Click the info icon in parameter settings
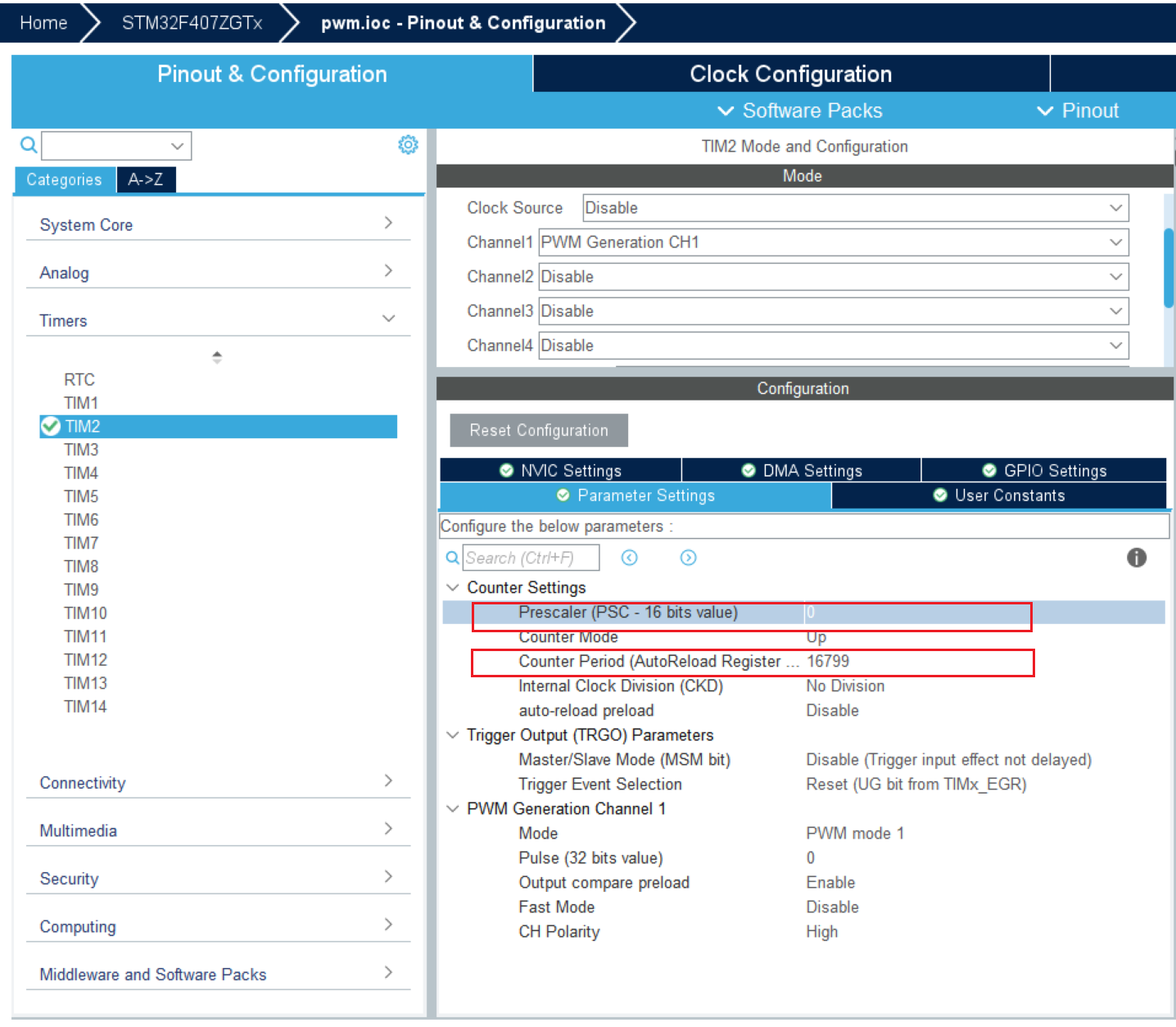The height and width of the screenshot is (1027, 1176). (1136, 558)
